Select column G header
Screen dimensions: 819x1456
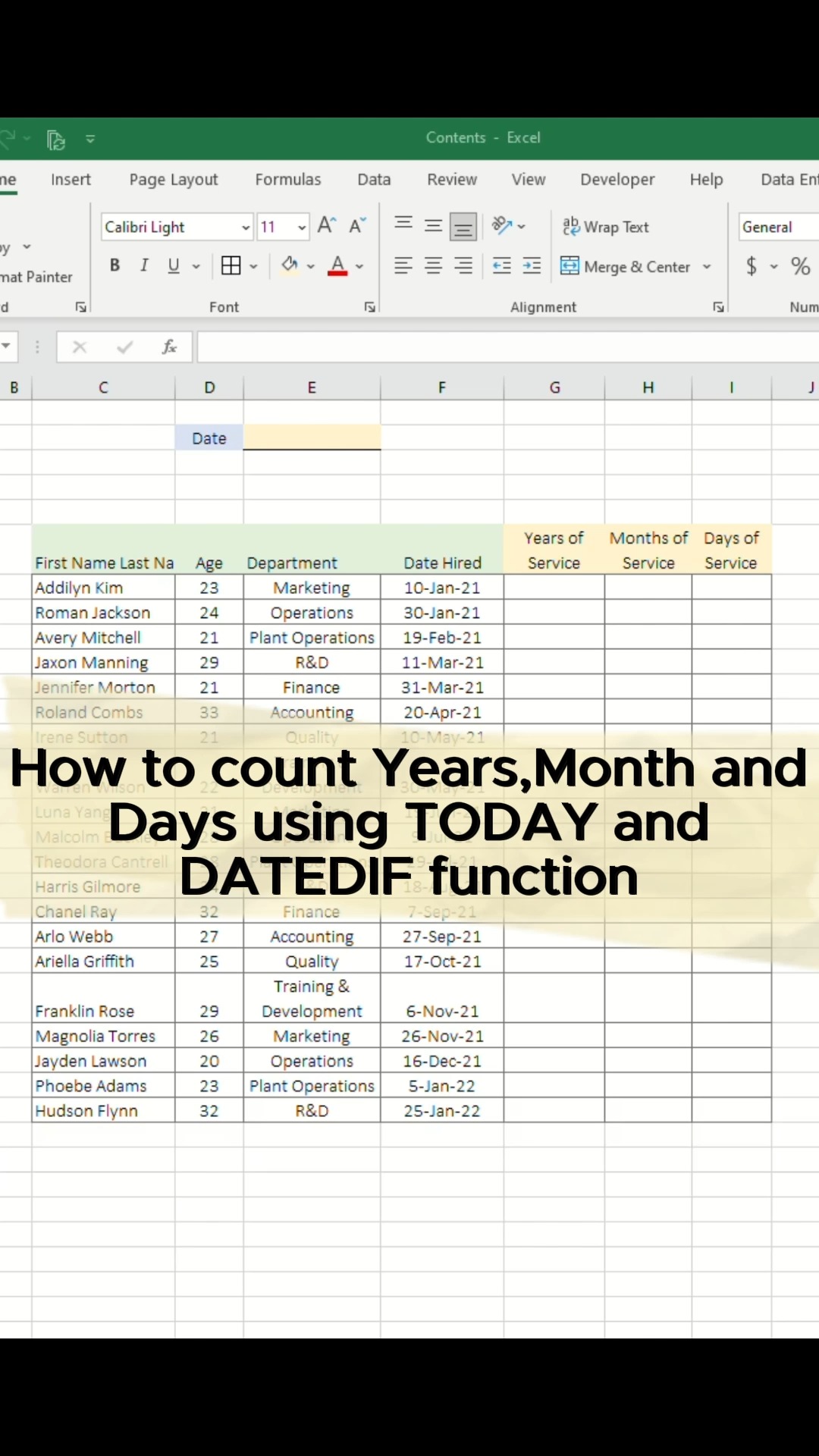(x=554, y=388)
